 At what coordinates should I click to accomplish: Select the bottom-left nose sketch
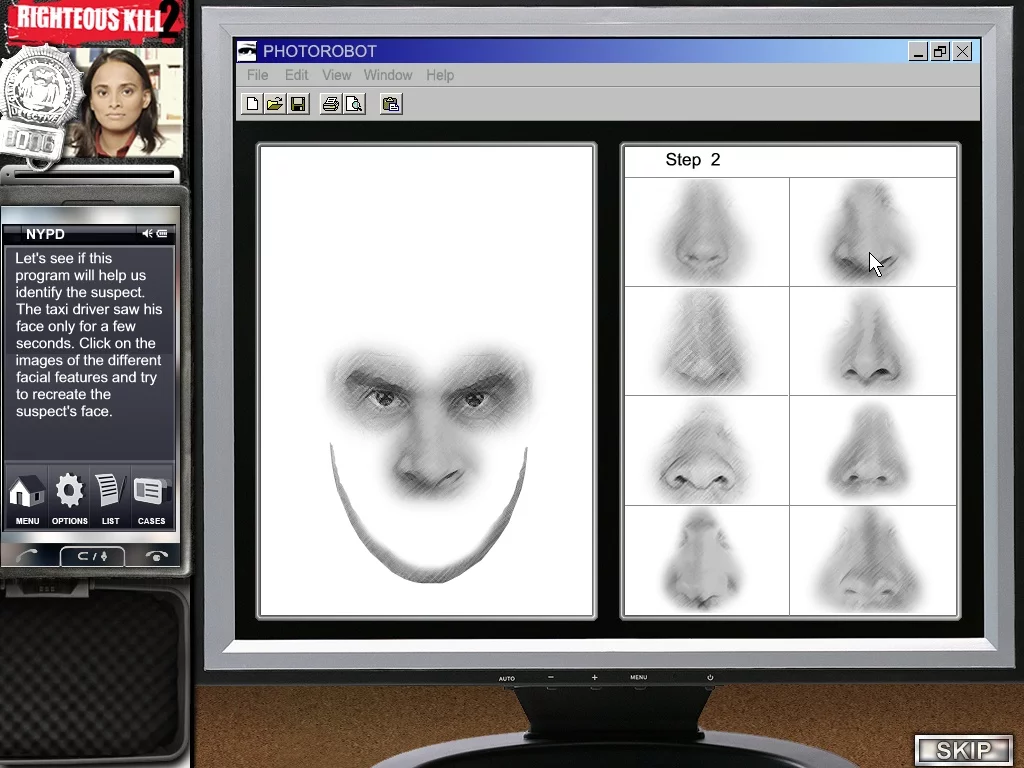pyautogui.click(x=707, y=560)
